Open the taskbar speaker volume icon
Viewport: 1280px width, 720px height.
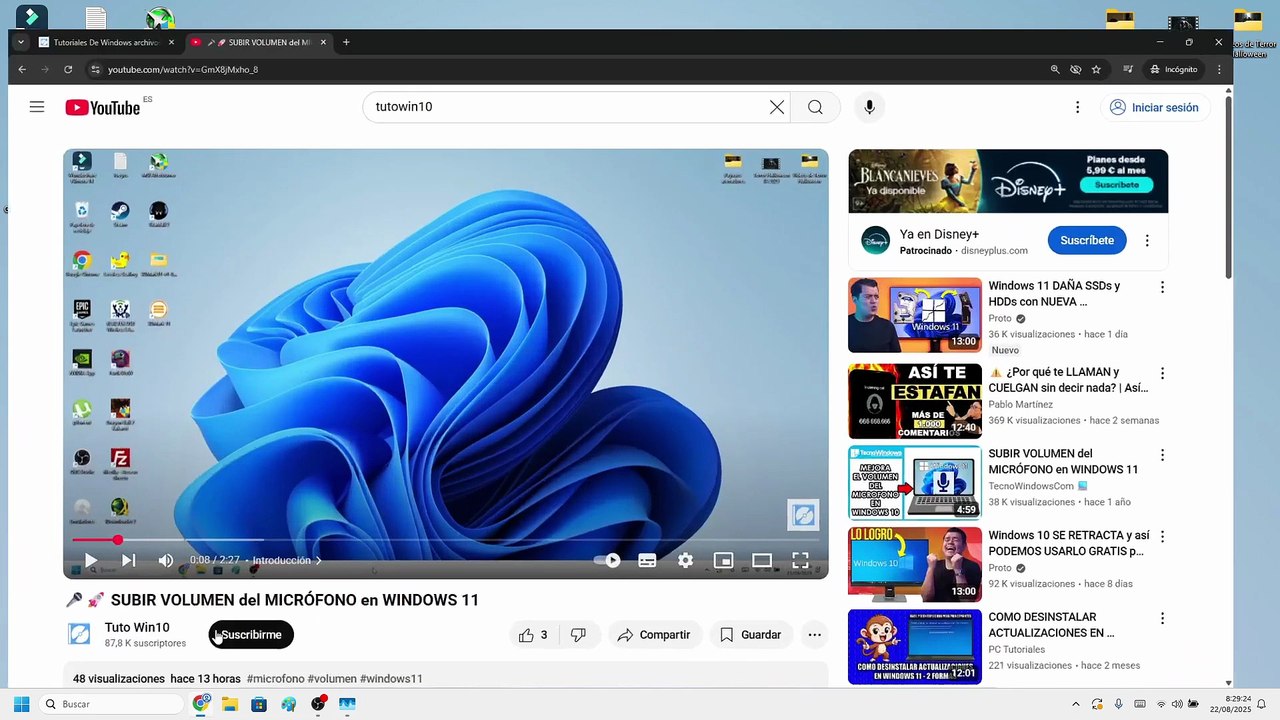1177,704
